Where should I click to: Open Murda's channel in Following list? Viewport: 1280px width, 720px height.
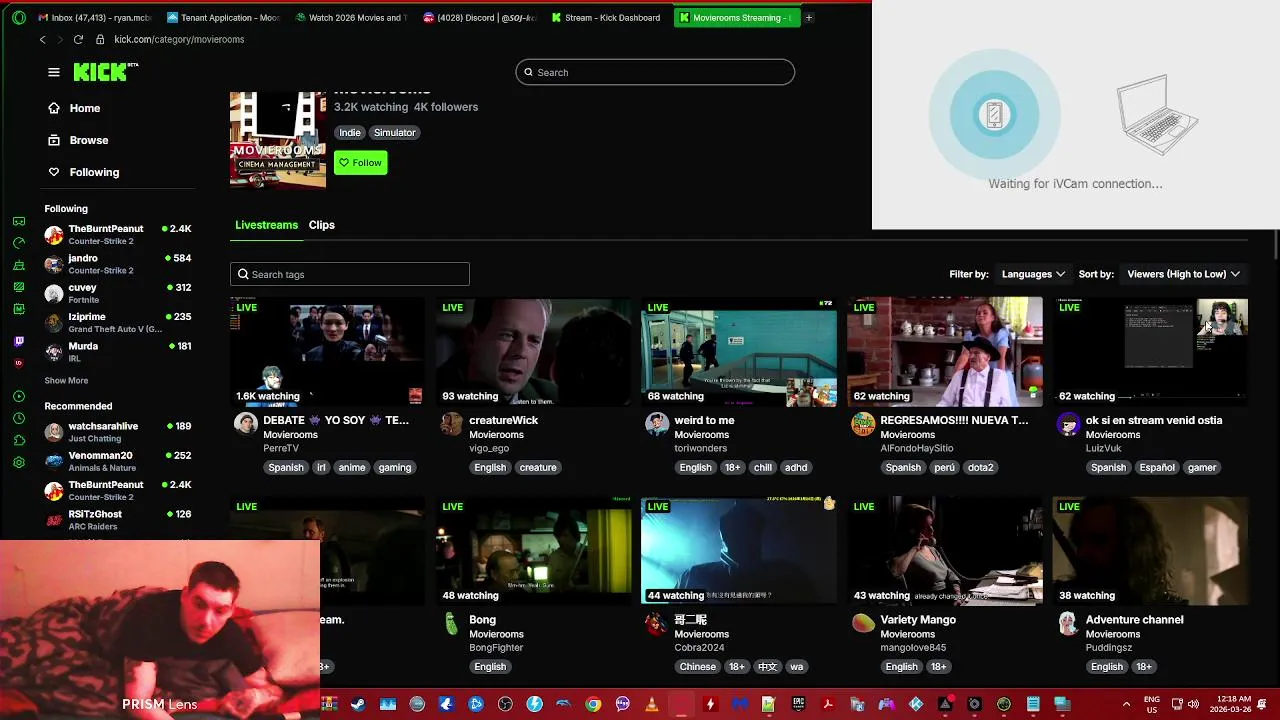(x=118, y=351)
